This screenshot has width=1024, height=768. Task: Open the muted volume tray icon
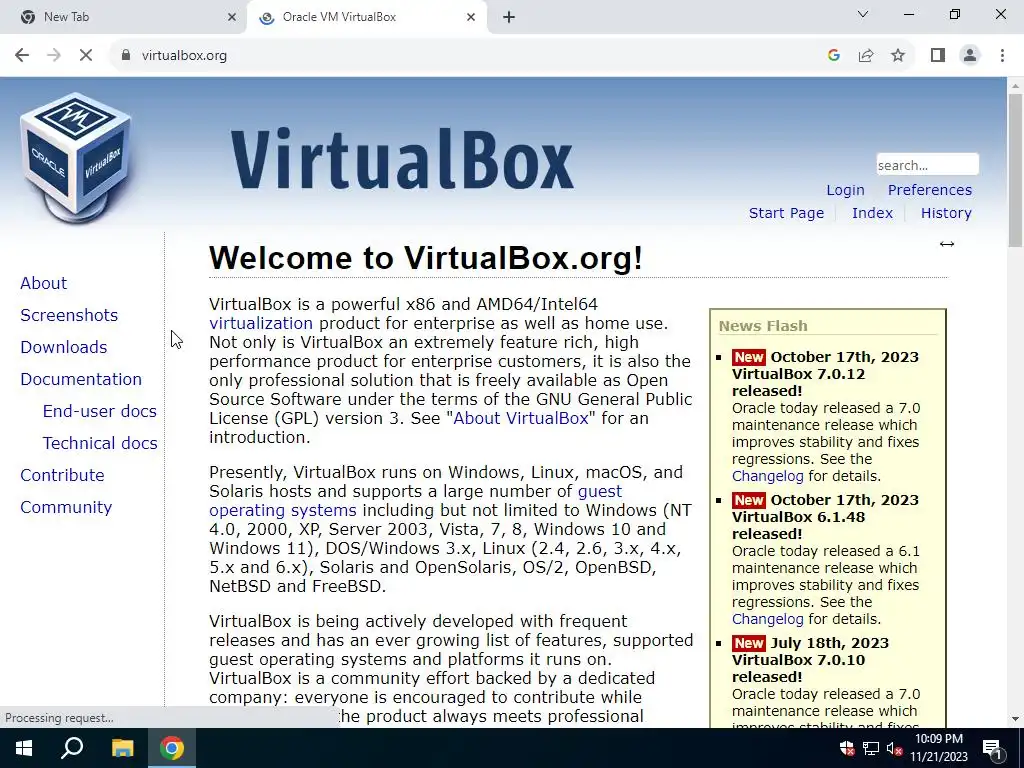pos(894,748)
